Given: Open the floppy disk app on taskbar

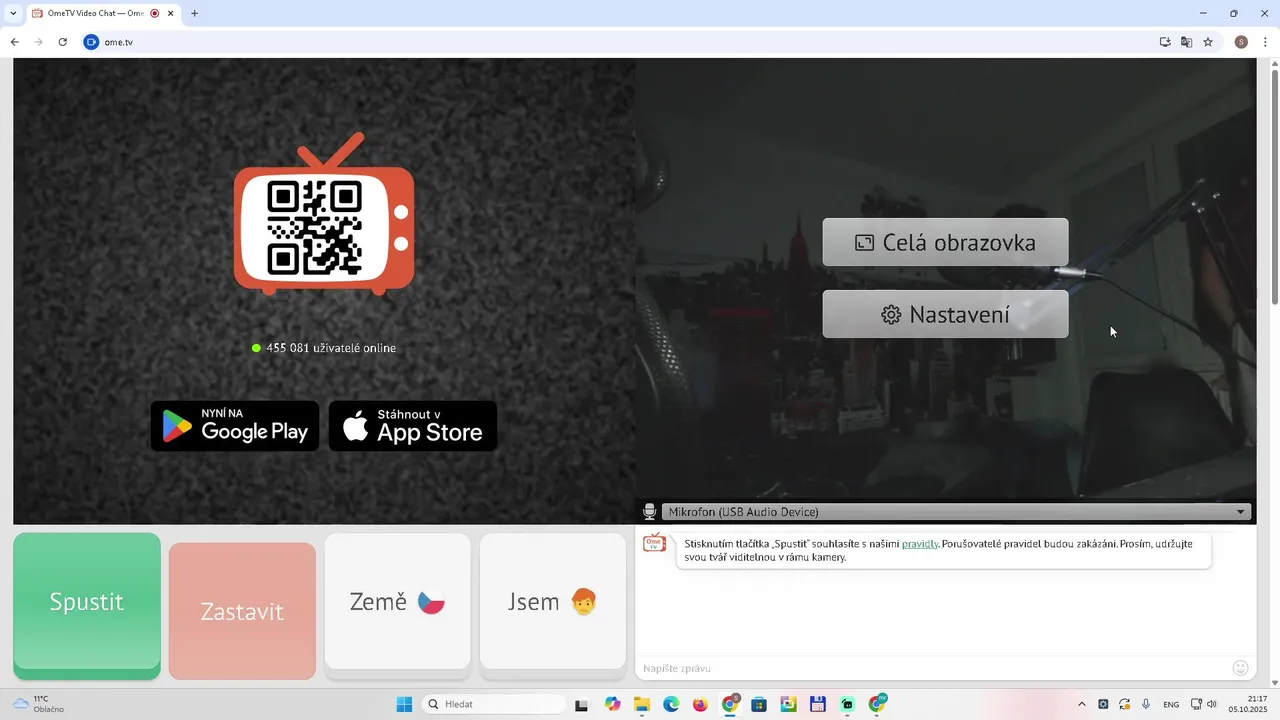Looking at the screenshot, I should point(818,704).
